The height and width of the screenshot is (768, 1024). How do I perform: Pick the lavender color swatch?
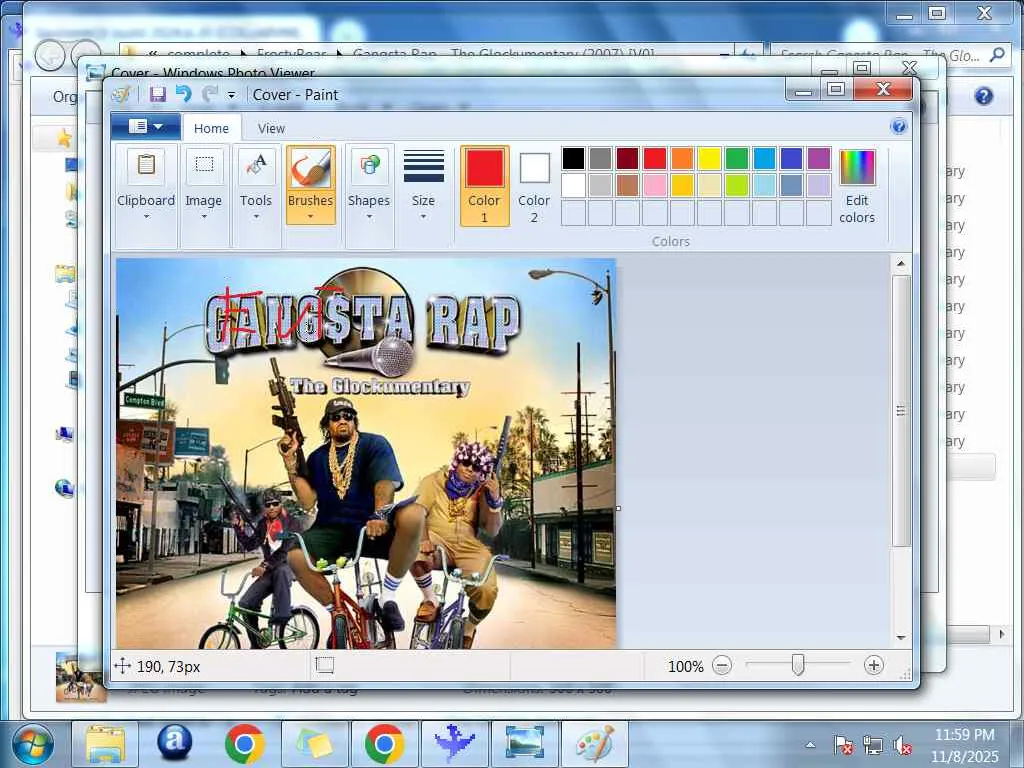click(819, 185)
